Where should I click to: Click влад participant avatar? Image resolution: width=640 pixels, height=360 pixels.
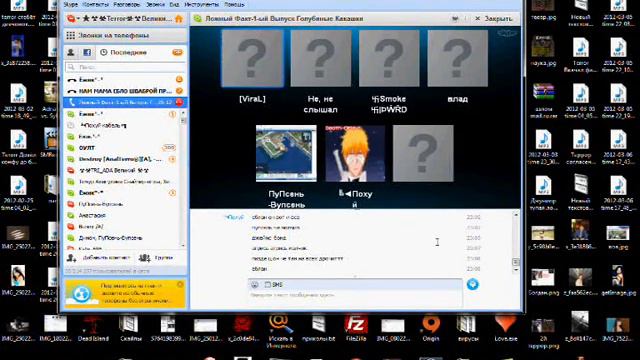458,58
